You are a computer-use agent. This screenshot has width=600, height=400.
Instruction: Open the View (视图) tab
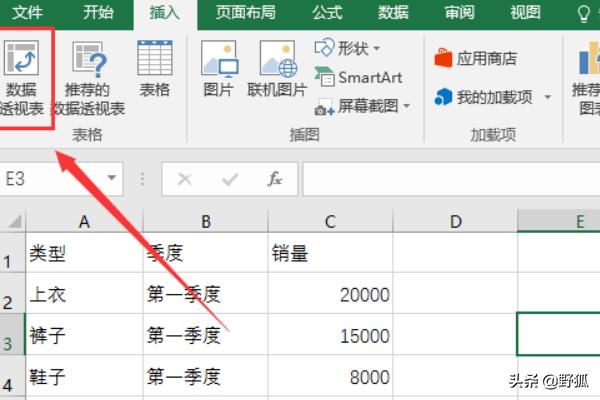(x=525, y=13)
